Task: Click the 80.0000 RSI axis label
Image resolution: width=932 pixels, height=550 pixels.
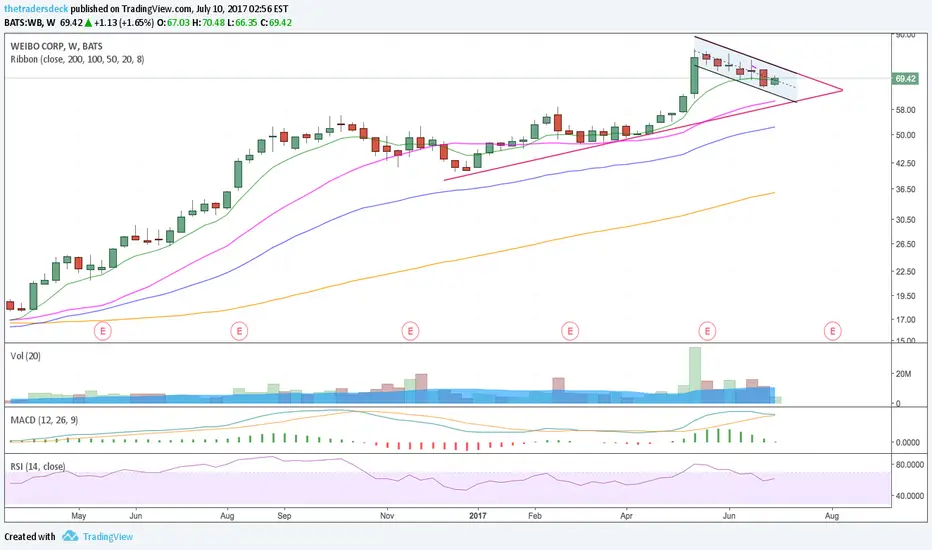Action: click(x=909, y=464)
